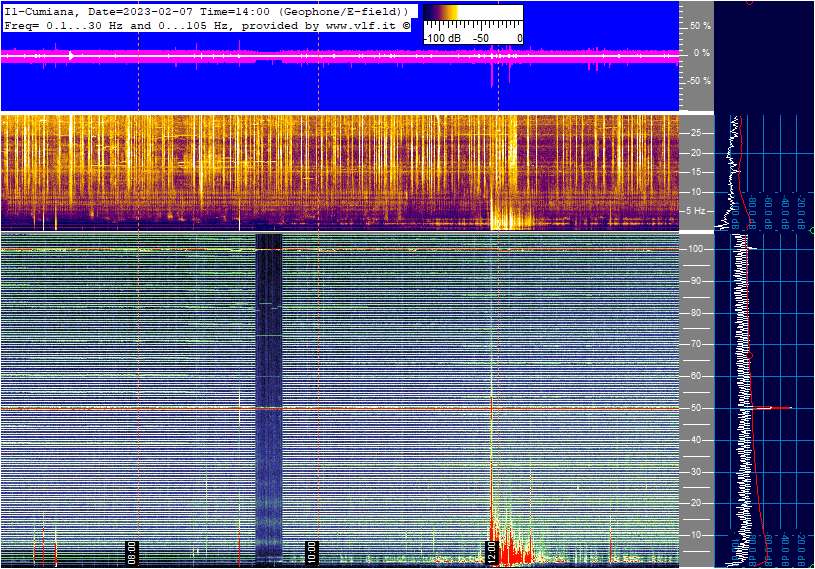Click the 30 Hz tick on lower axis
815x569 pixels.
(695, 471)
